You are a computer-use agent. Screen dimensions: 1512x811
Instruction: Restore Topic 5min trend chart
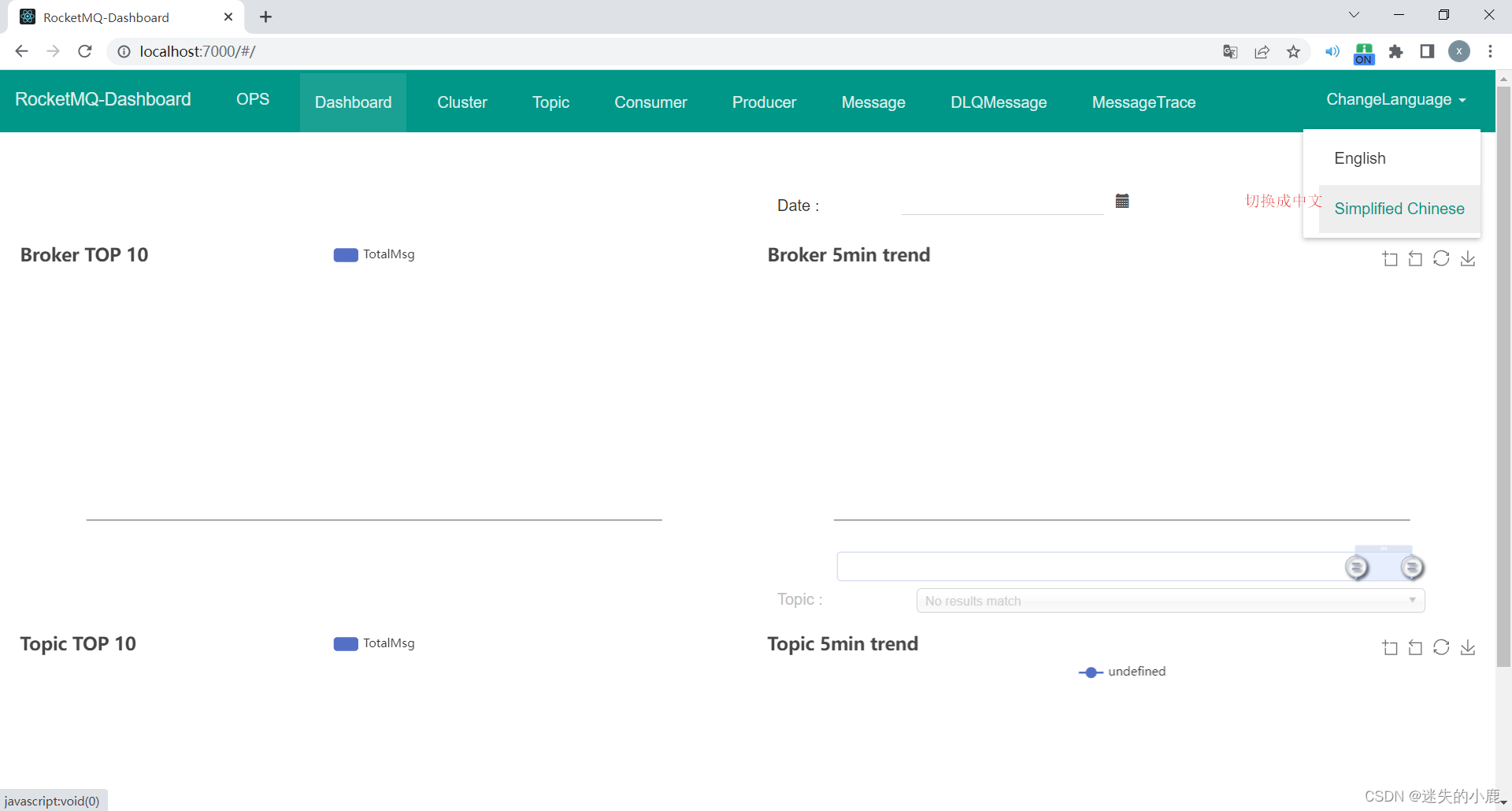pos(1441,648)
